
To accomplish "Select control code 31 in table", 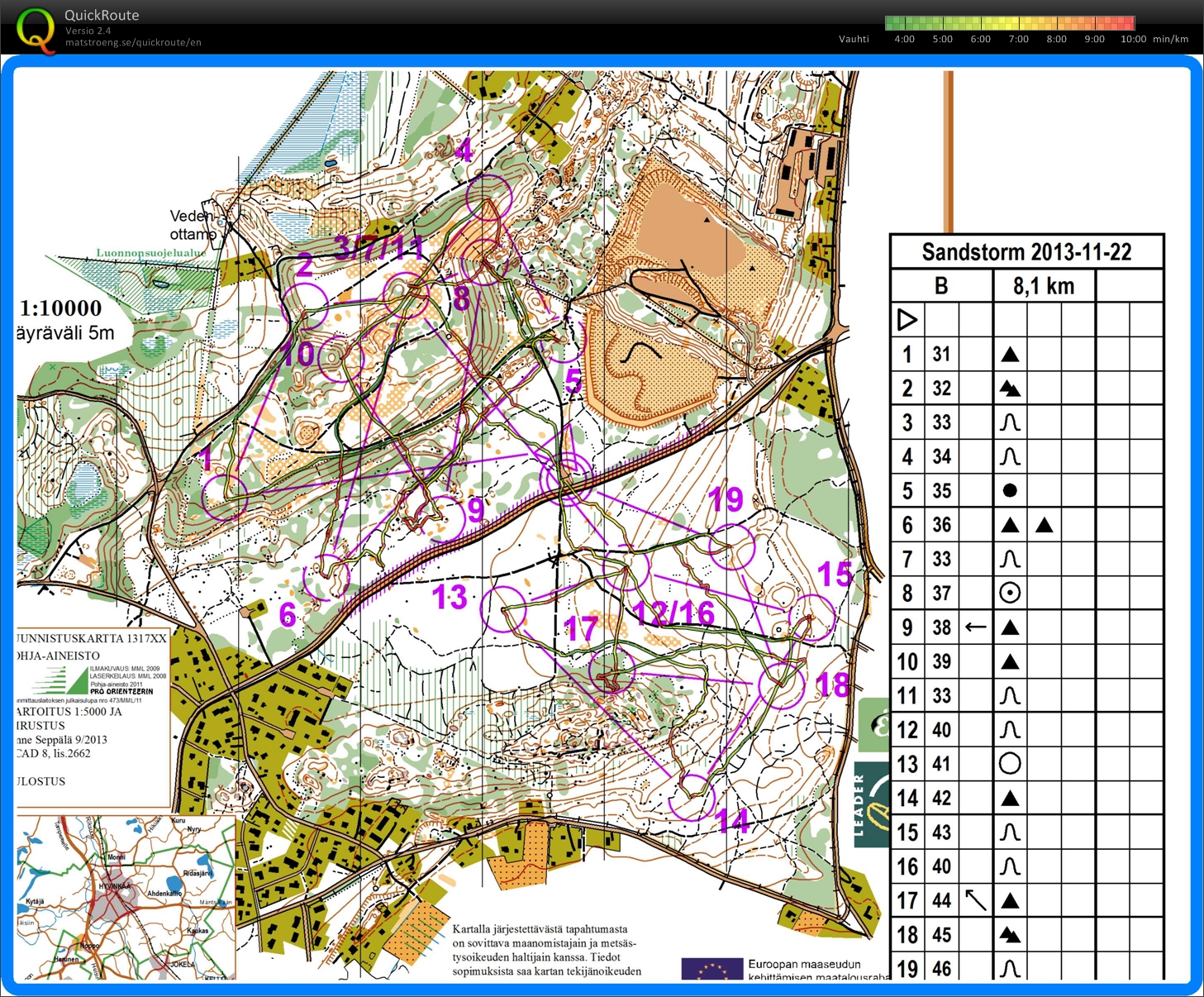I will point(941,354).
